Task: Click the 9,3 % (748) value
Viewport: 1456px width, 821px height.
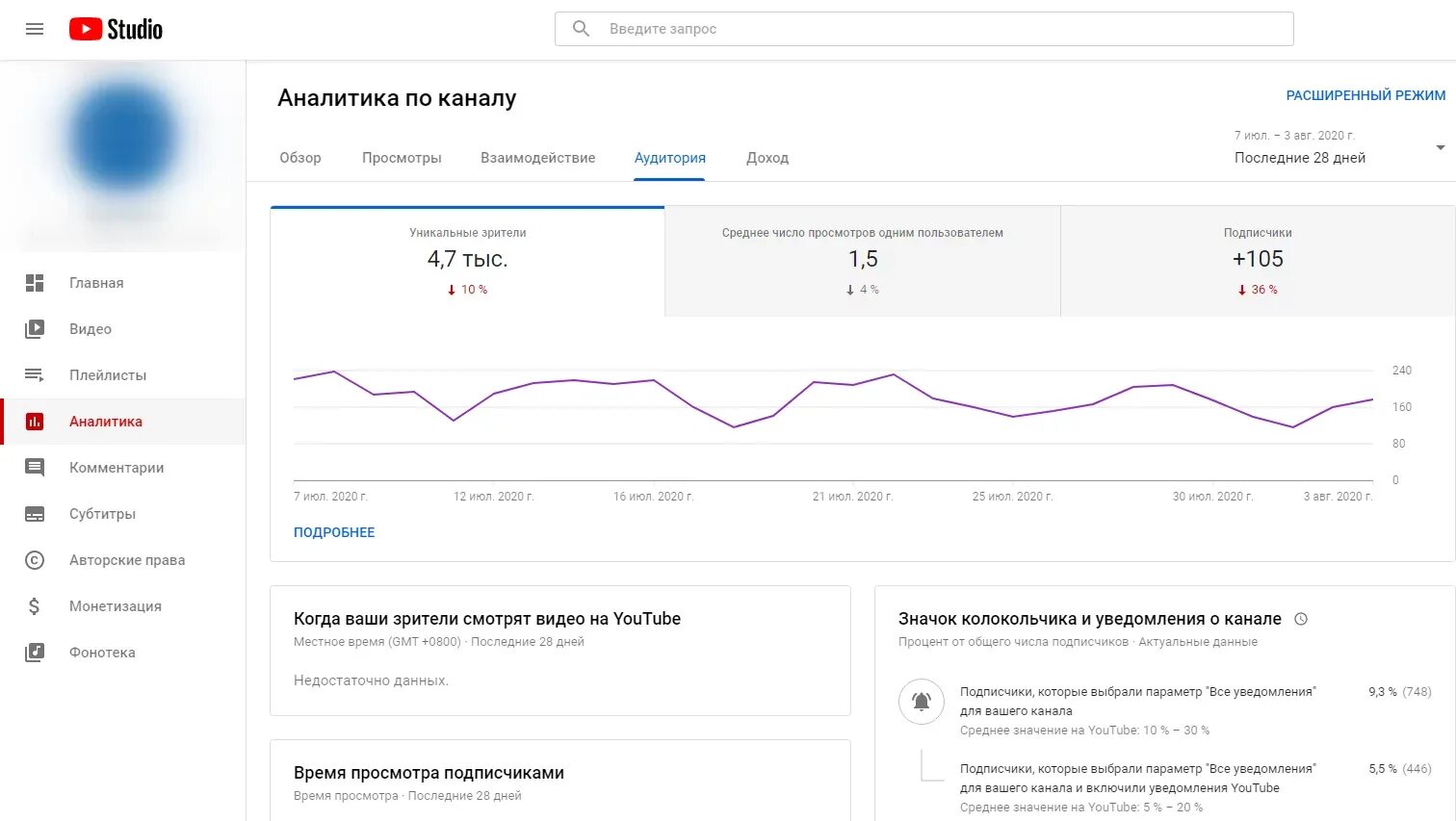Action: [x=1400, y=692]
